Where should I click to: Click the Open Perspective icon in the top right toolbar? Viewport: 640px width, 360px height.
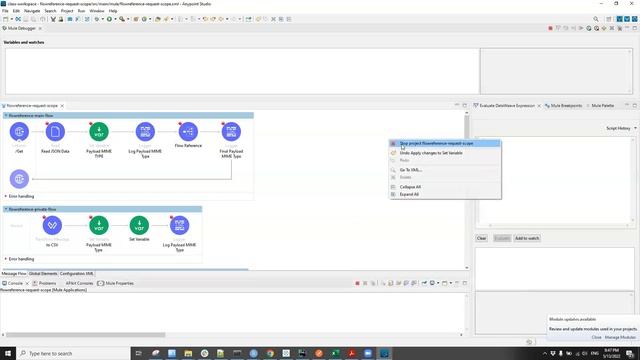point(609,19)
